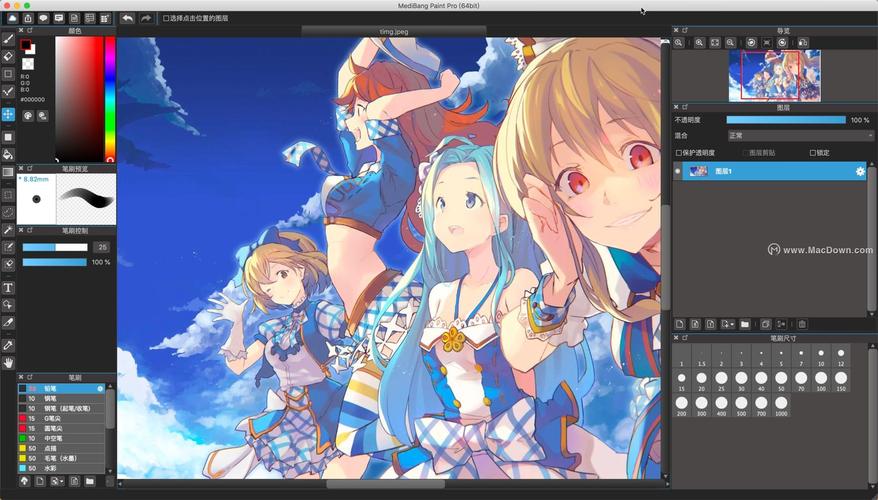
Task: Select the Bucket fill tool
Action: click(8, 154)
